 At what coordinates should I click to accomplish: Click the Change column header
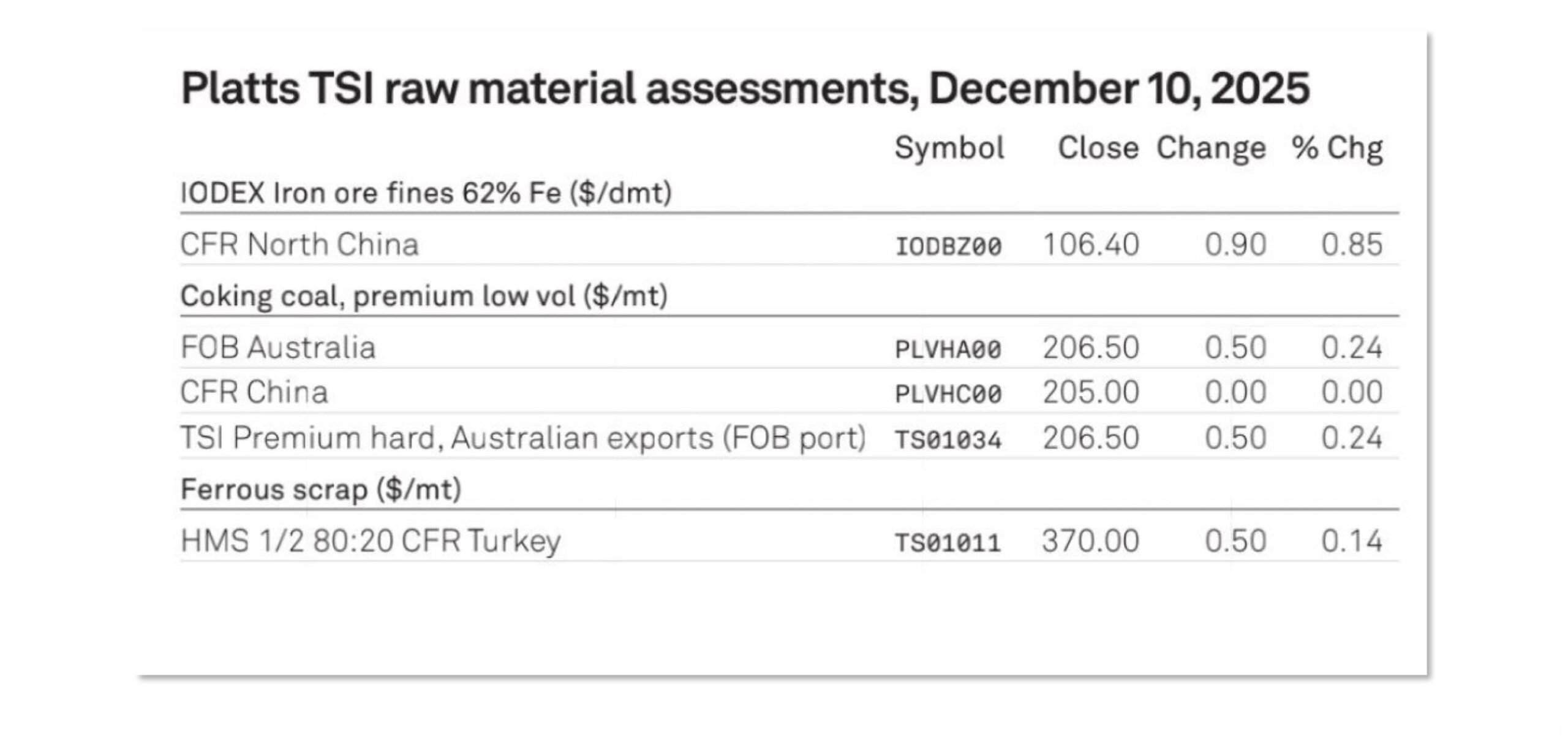tap(1210, 148)
